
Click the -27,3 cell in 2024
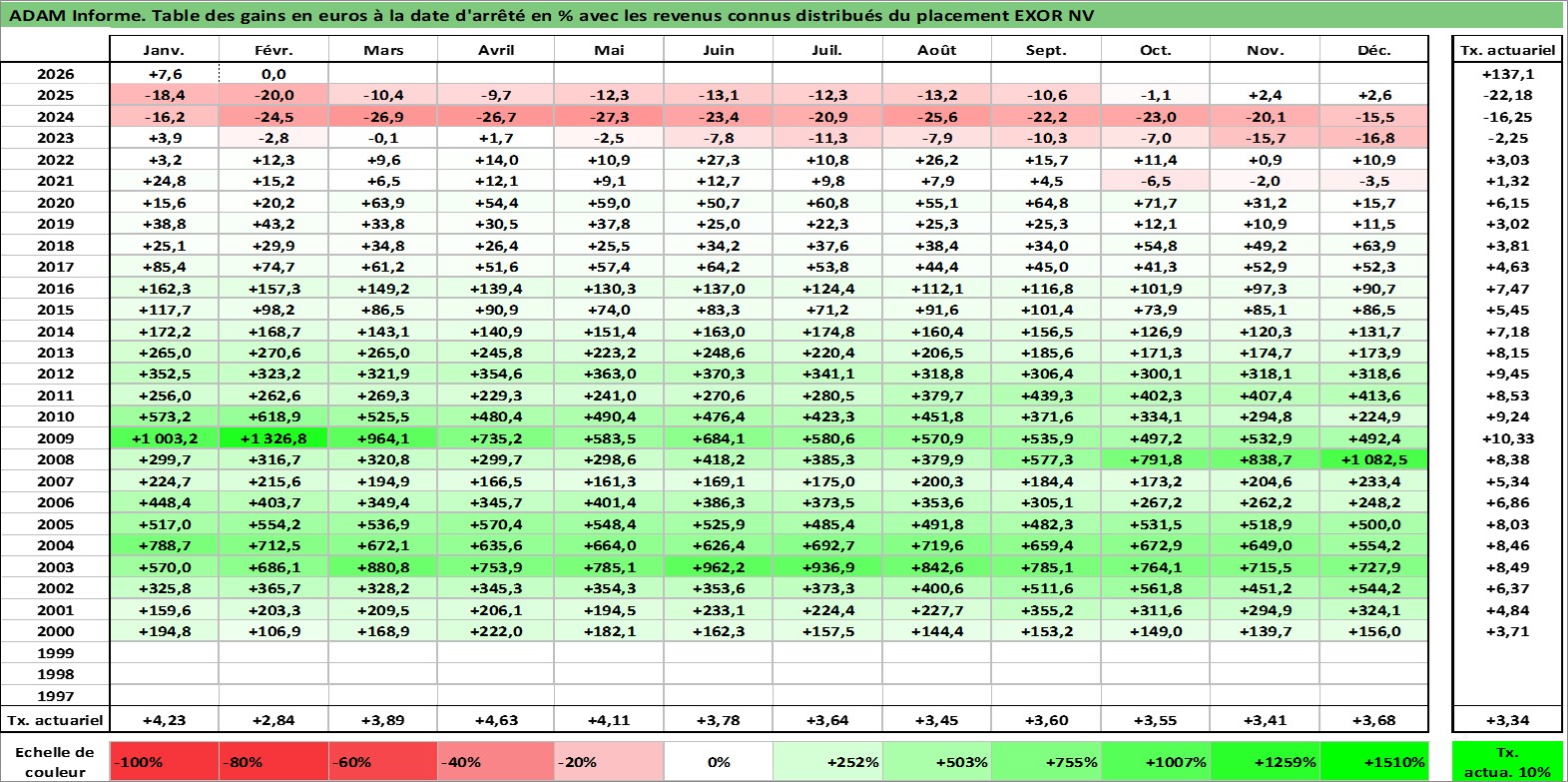pos(609,117)
